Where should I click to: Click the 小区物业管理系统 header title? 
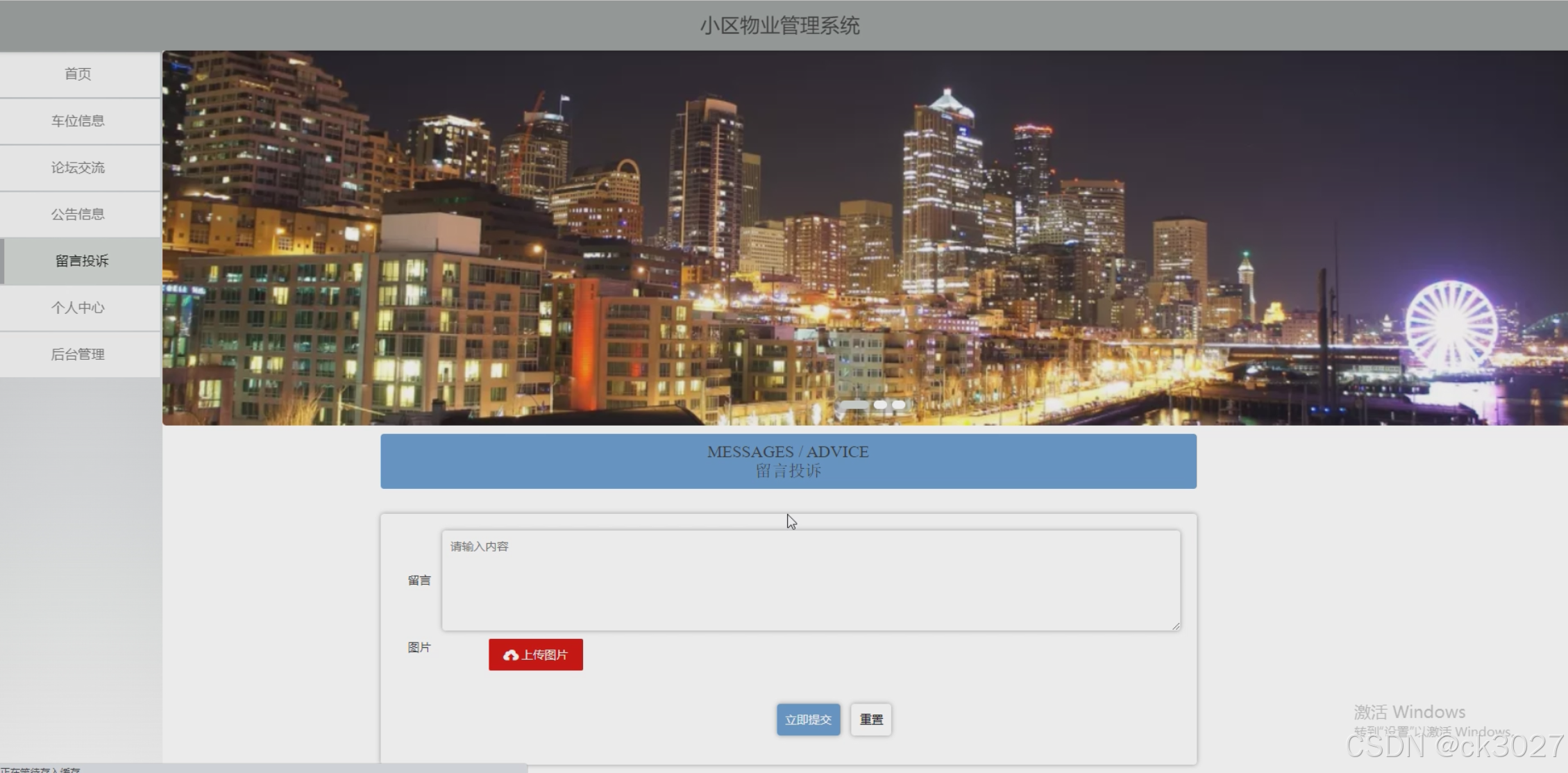pyautogui.click(x=779, y=26)
